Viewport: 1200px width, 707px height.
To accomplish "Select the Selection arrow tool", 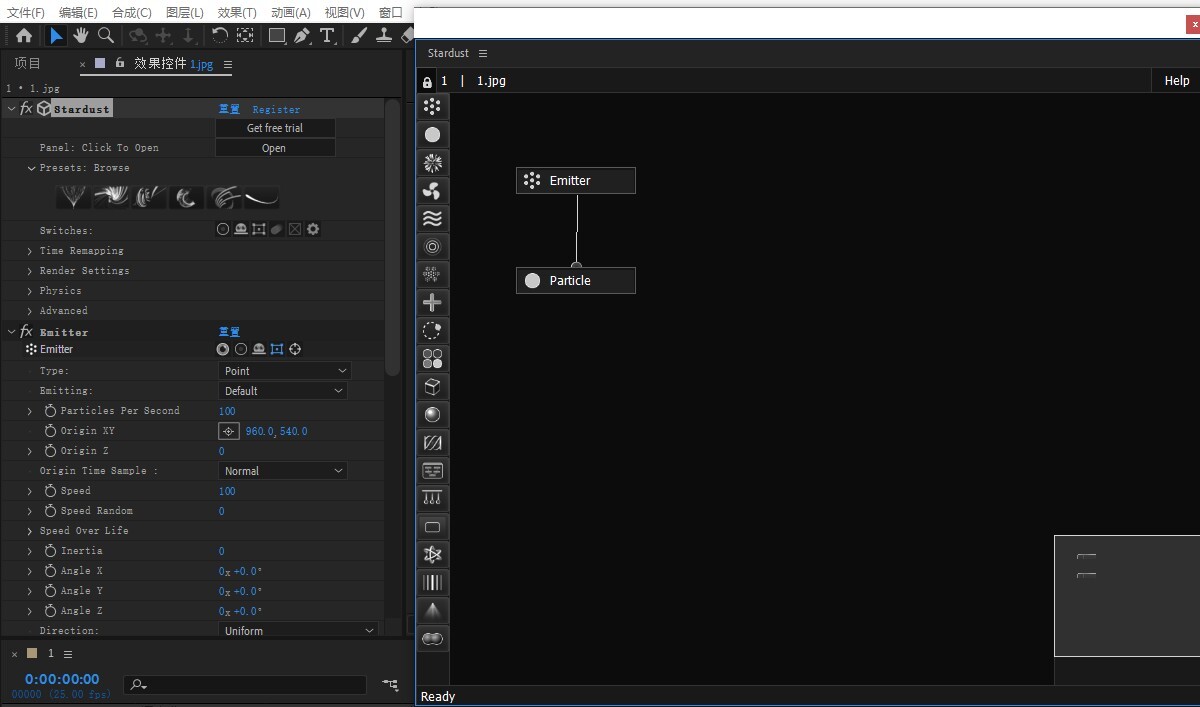I will pos(56,35).
